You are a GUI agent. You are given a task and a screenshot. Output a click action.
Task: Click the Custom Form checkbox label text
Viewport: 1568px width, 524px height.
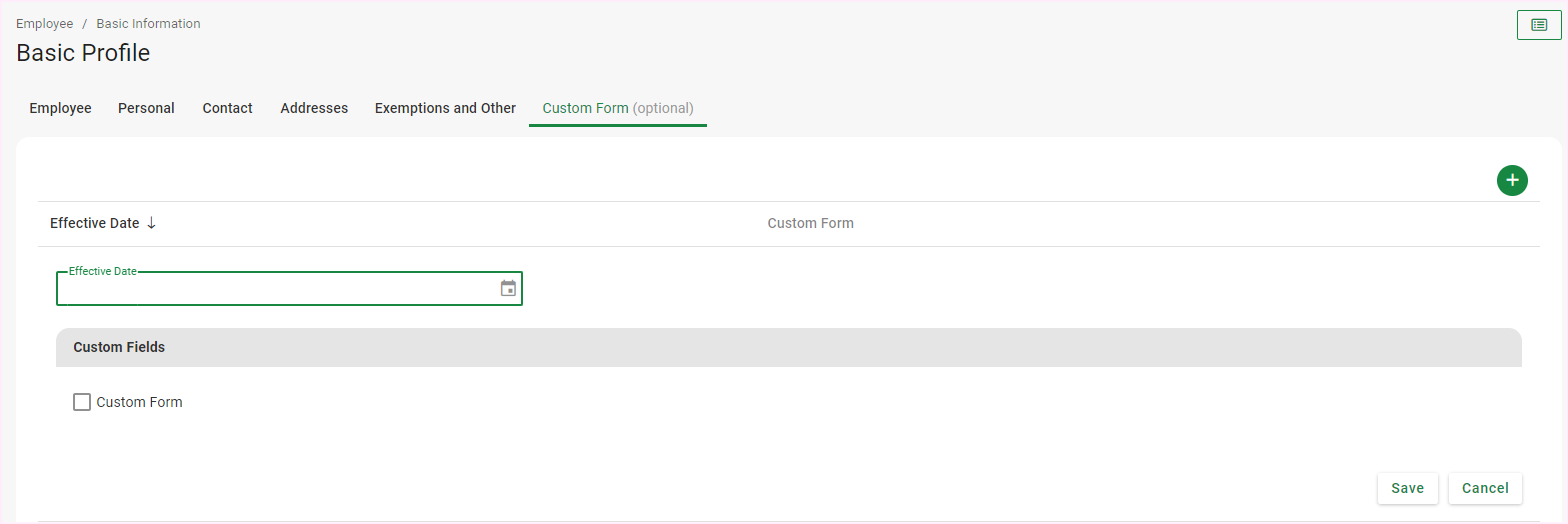click(x=139, y=402)
